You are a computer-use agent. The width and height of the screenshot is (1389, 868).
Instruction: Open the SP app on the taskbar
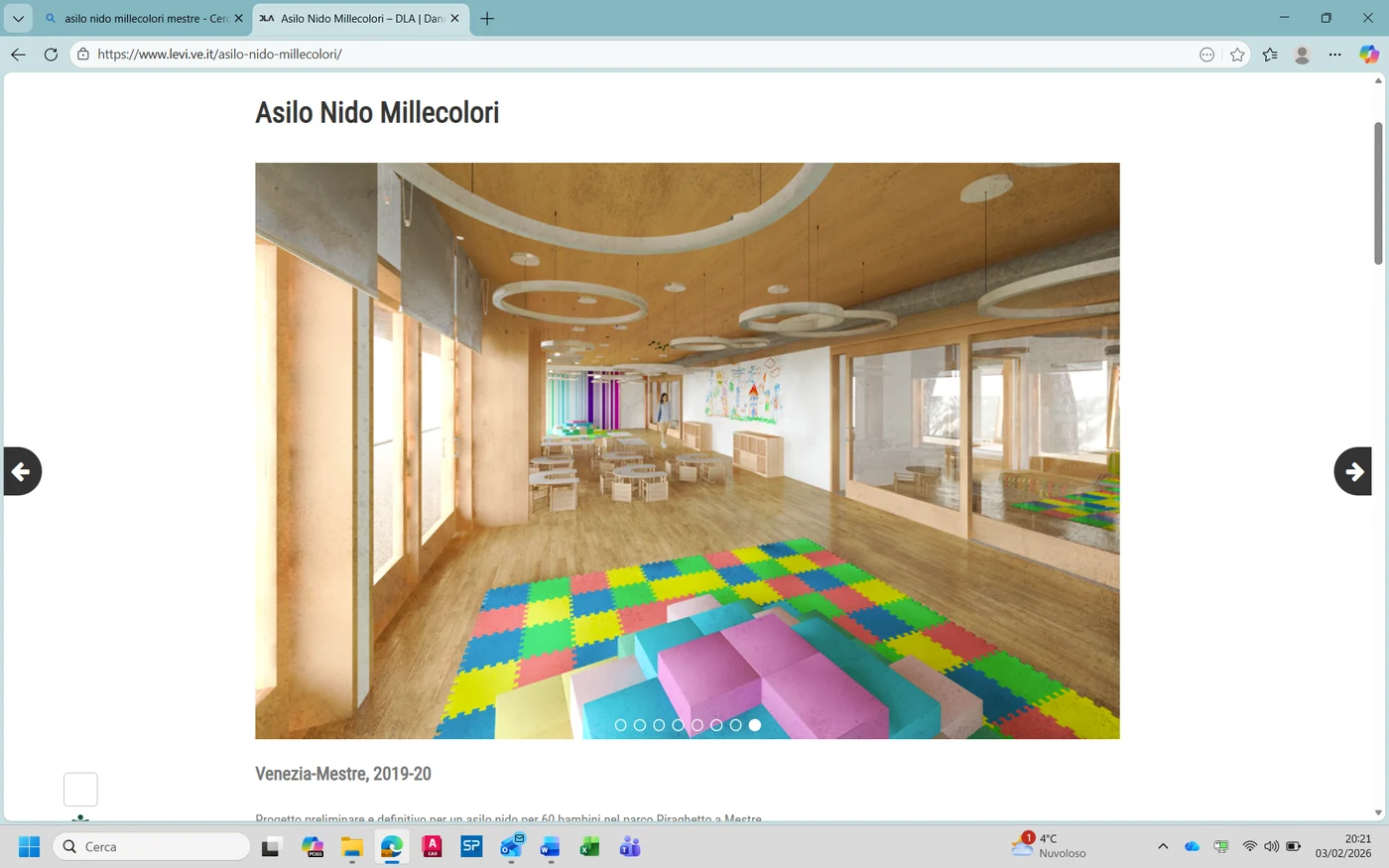pos(471,846)
